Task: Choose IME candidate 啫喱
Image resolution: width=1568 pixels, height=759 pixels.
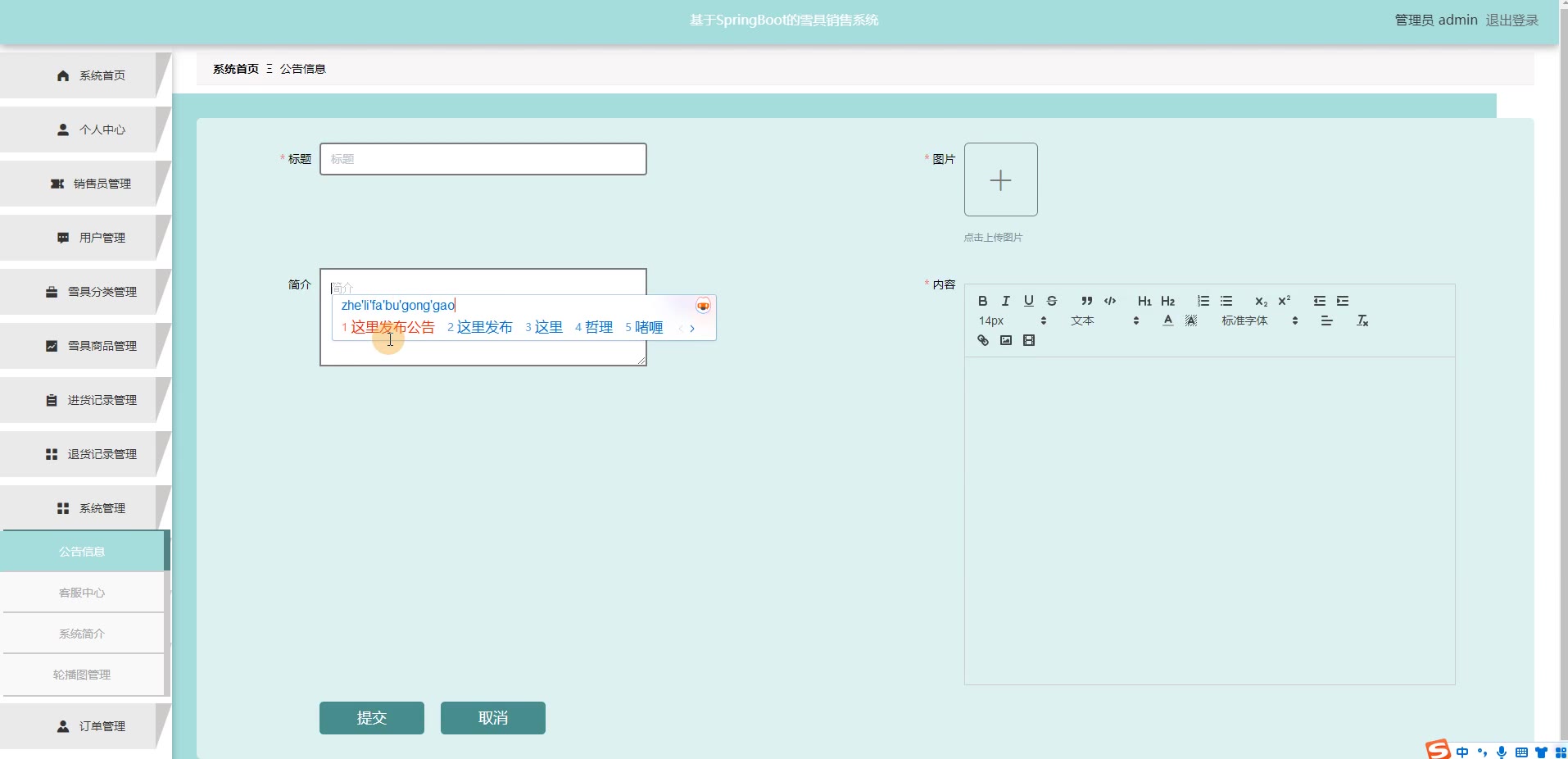Action: [x=644, y=328]
